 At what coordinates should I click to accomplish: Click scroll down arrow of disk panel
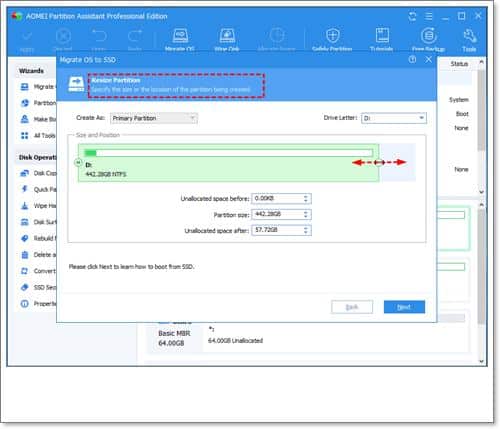click(481, 361)
